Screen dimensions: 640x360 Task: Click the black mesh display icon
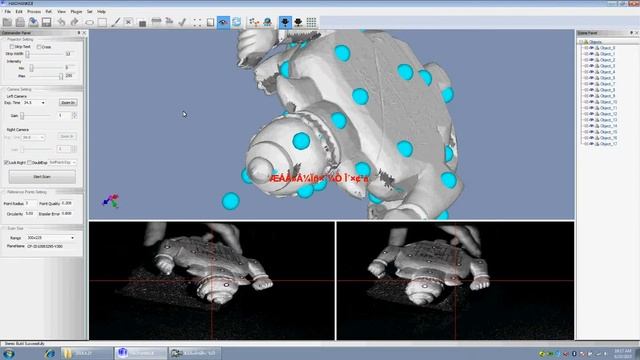[x=298, y=22]
